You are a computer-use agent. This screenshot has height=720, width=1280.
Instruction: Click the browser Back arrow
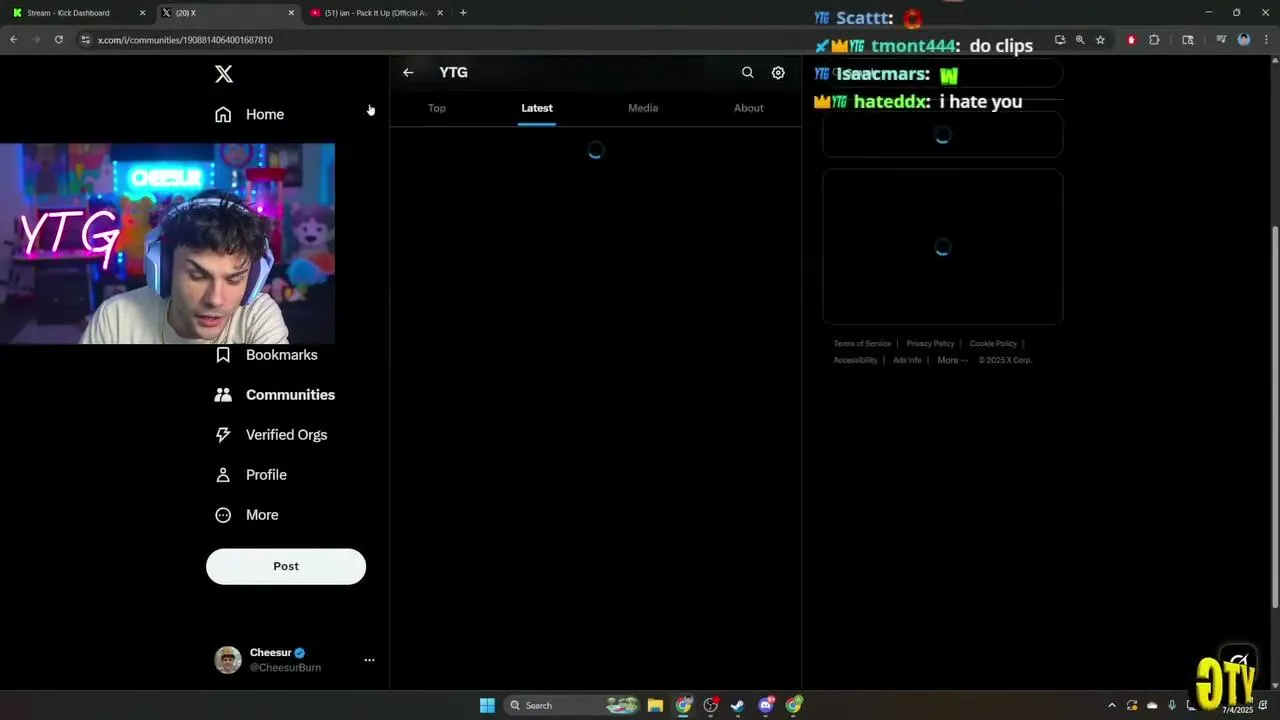[x=14, y=40]
